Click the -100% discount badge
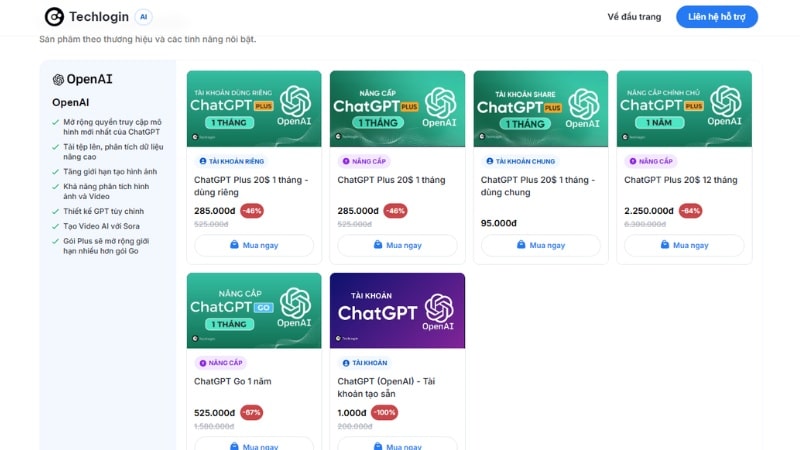This screenshot has width=800, height=450. coord(384,412)
